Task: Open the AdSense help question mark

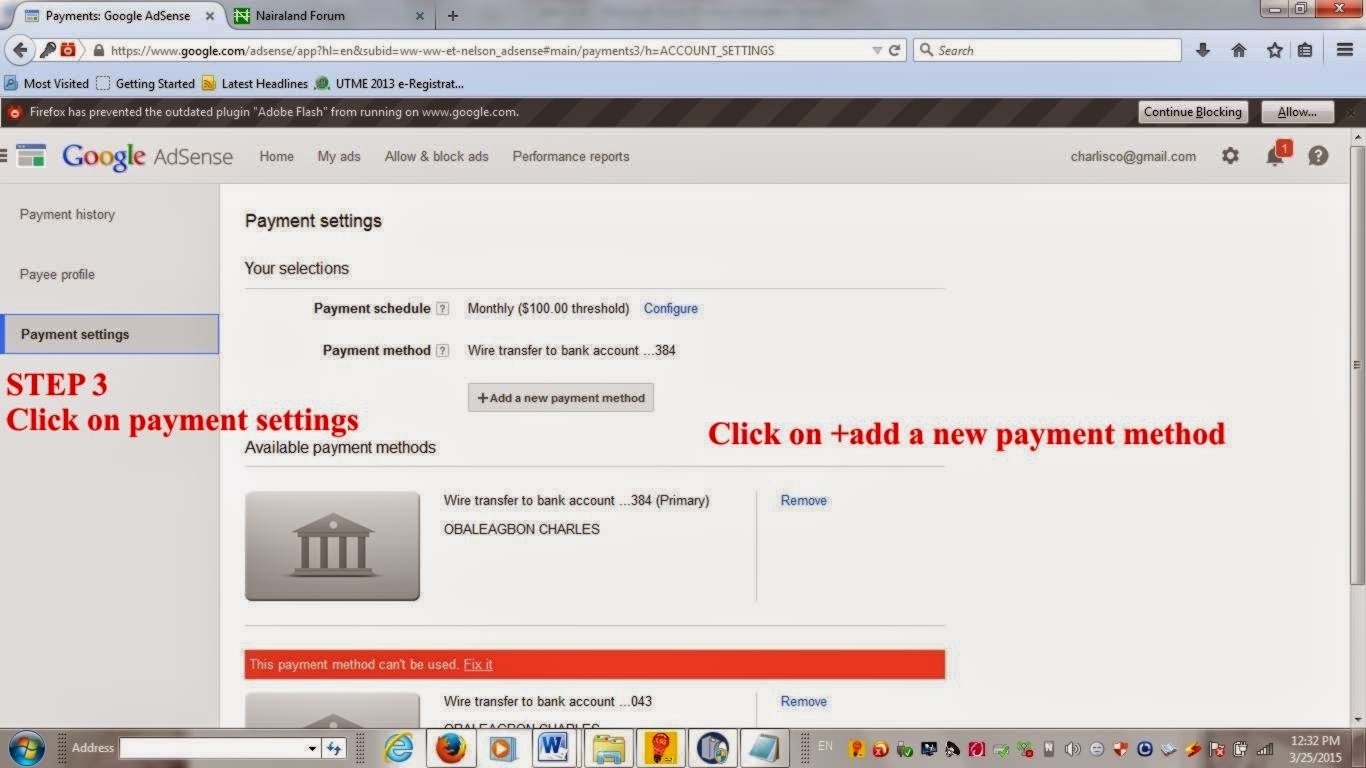Action: pos(1318,156)
